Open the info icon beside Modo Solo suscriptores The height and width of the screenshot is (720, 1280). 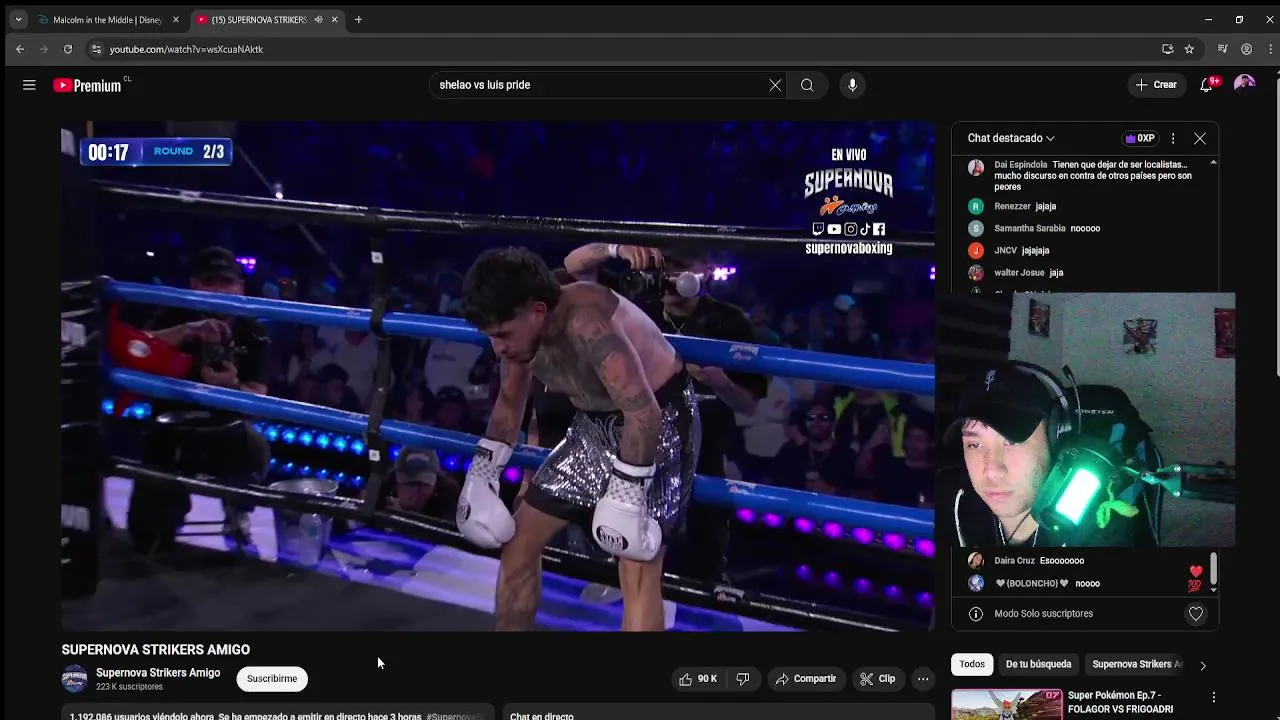point(976,614)
